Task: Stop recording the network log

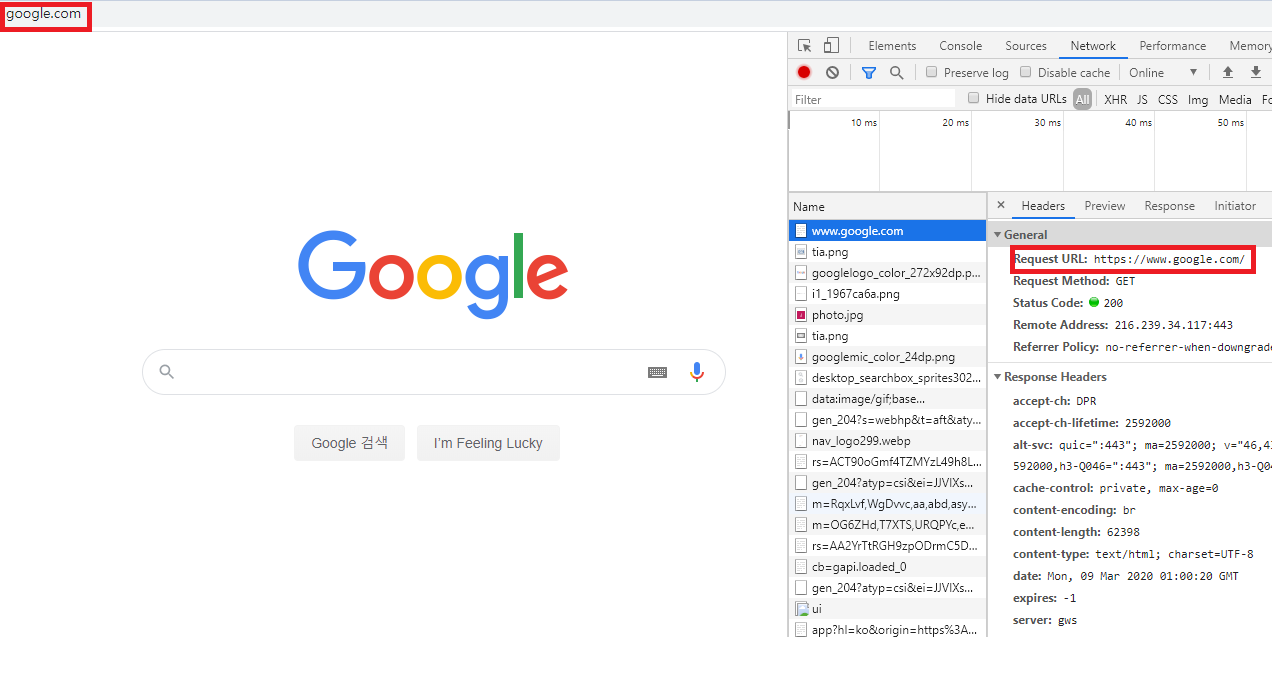Action: point(804,72)
